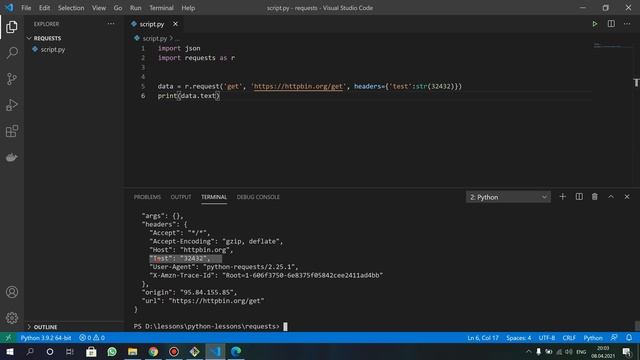Split the editor to the right
The height and width of the screenshot is (360, 640).
[x=611, y=24]
